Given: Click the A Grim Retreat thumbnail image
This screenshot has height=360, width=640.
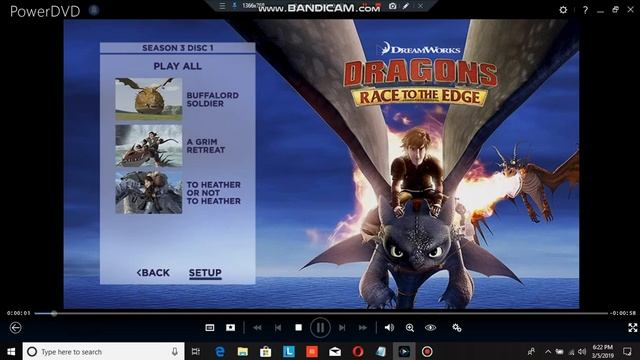Looking at the screenshot, I should point(149,146).
